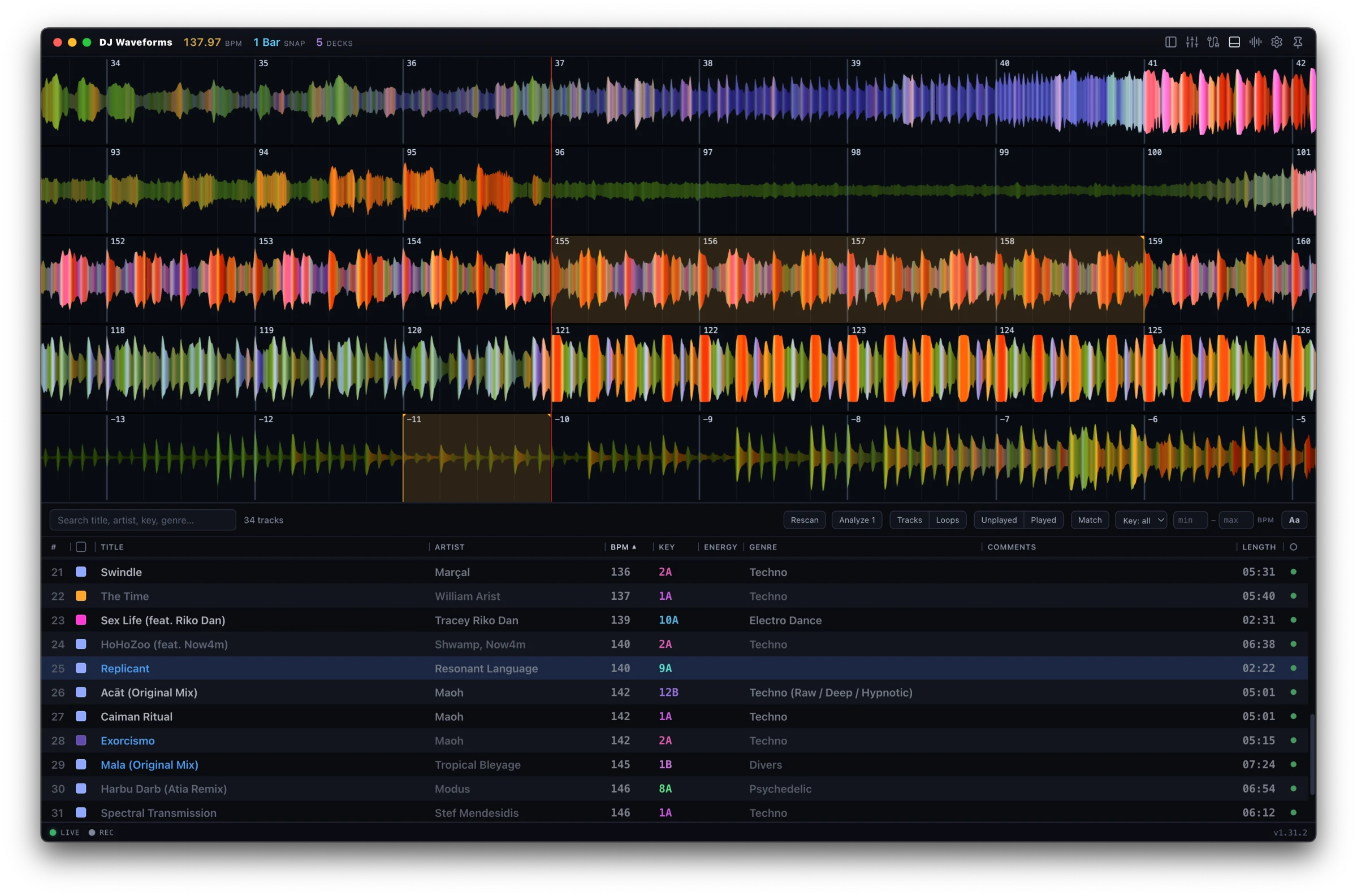This screenshot has width=1357, height=896.
Task: Sort by BPM column header
Action: (623, 547)
